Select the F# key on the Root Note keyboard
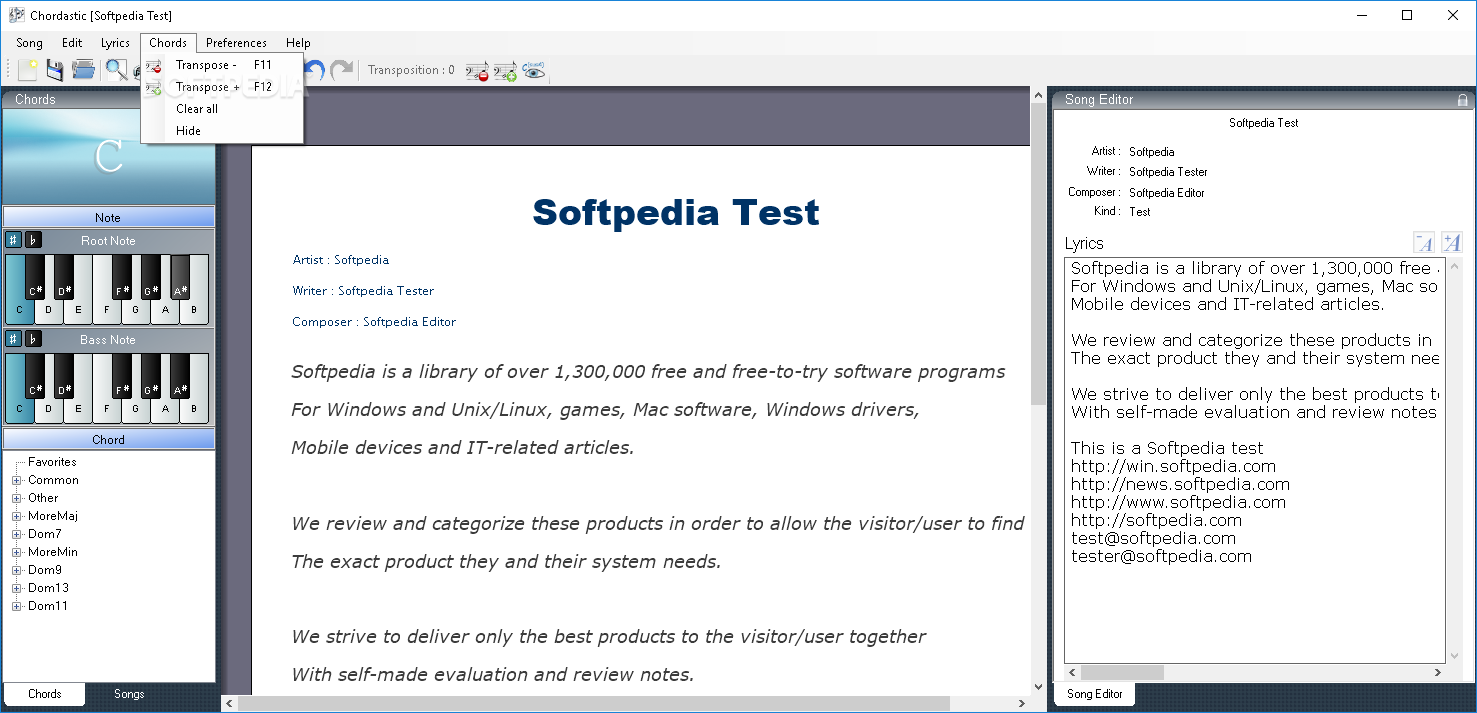Viewport: 1477px width, 713px height. [x=122, y=277]
